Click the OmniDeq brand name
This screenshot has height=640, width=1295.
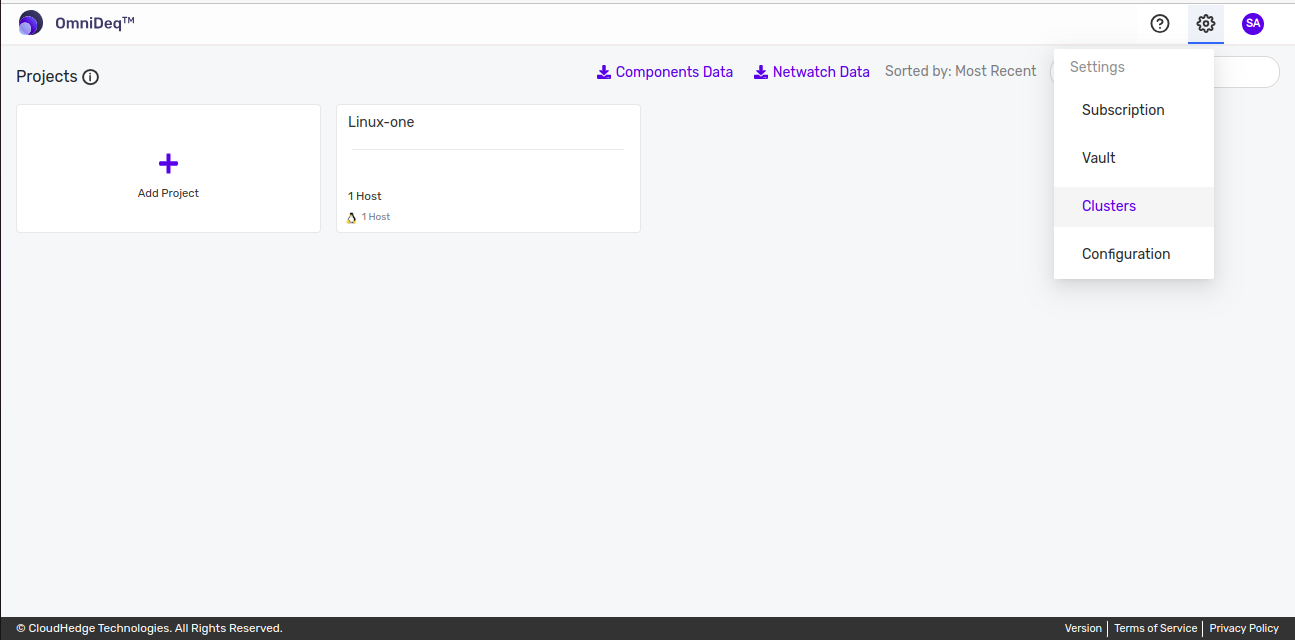click(95, 23)
